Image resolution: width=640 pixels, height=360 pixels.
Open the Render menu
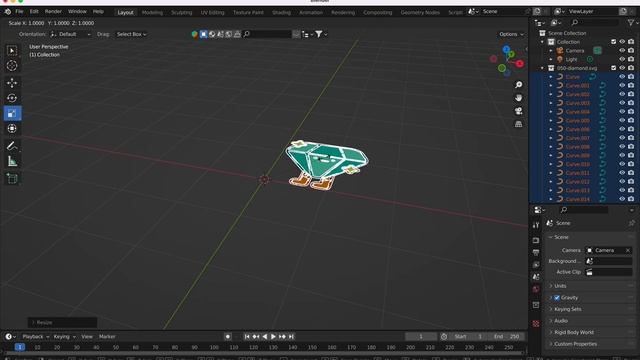[53, 11]
